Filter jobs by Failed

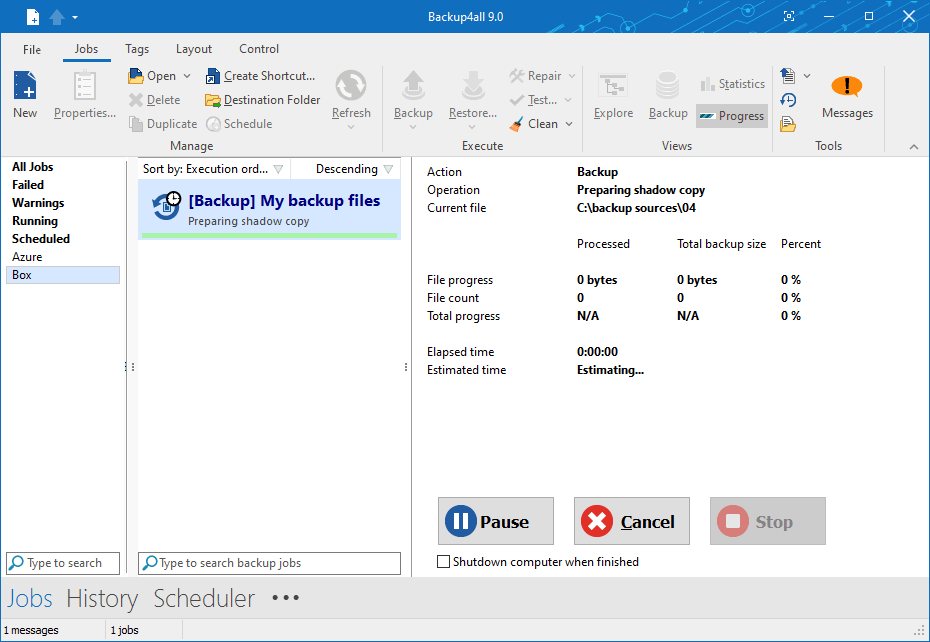pyautogui.click(x=28, y=185)
